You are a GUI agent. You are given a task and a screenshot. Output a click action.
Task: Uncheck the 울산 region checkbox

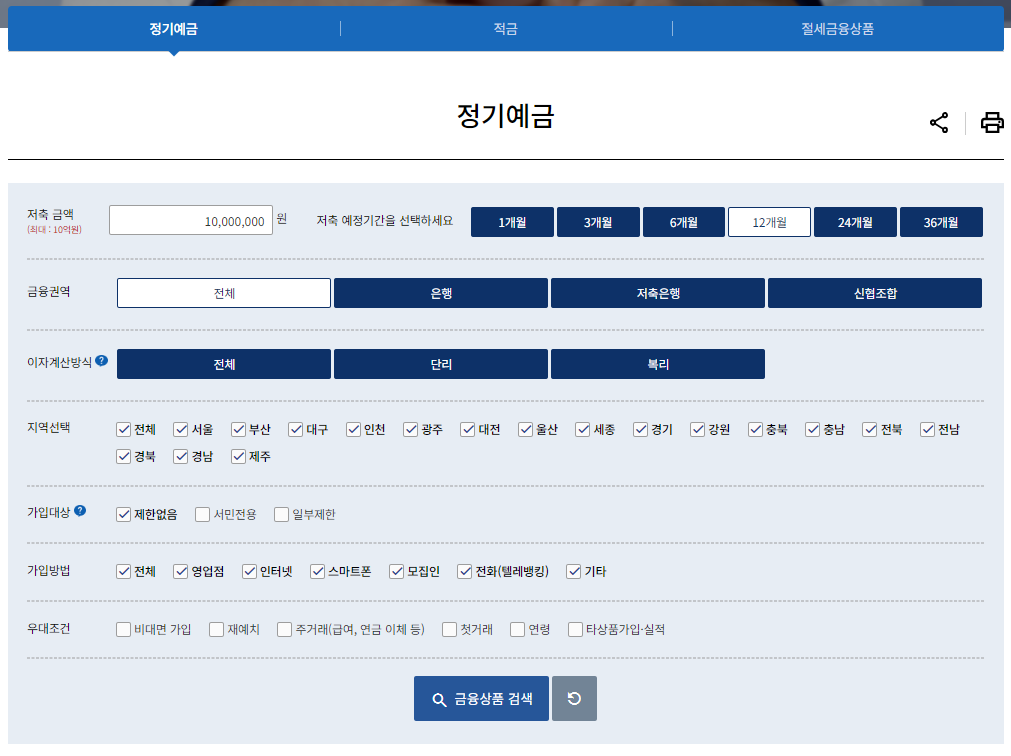(x=525, y=430)
